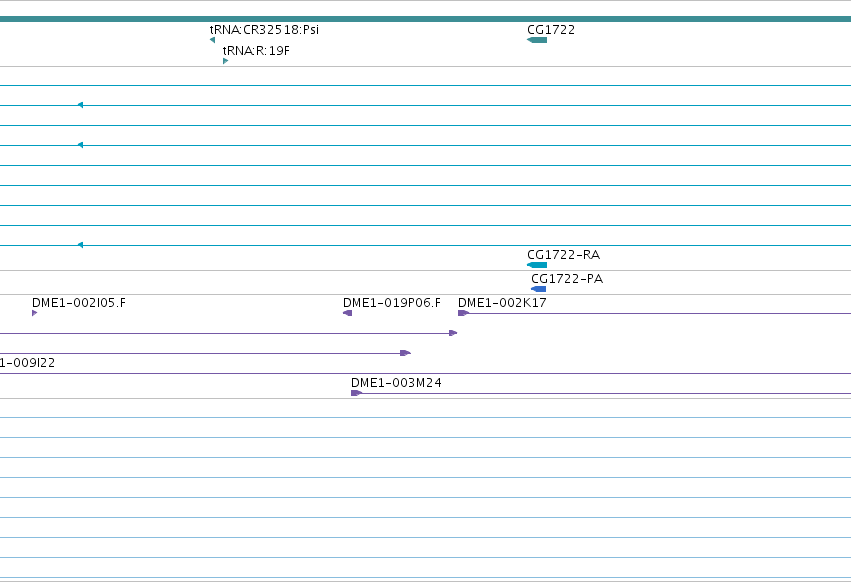
Task: Click the CG1722 gene glyph arrow
Action: tap(537, 40)
